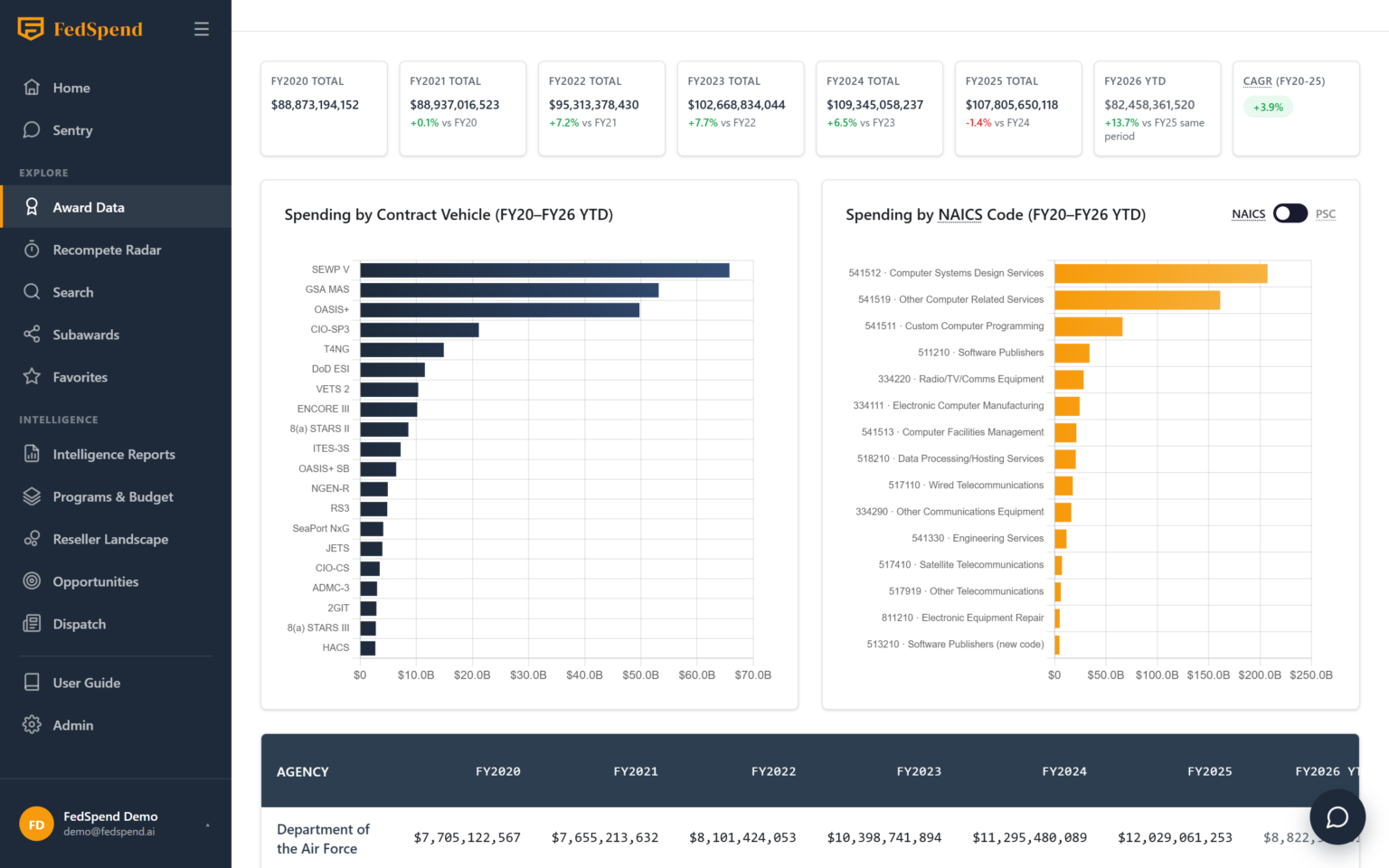Viewport: 1389px width, 868px height.
Task: Click the FY2024 TOTAL value $109,345,058,237
Action: [874, 105]
